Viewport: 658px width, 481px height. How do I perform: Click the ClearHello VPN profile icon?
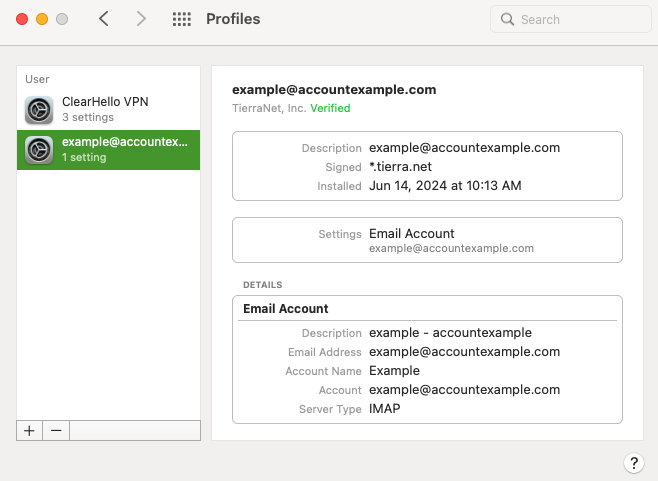(39, 109)
